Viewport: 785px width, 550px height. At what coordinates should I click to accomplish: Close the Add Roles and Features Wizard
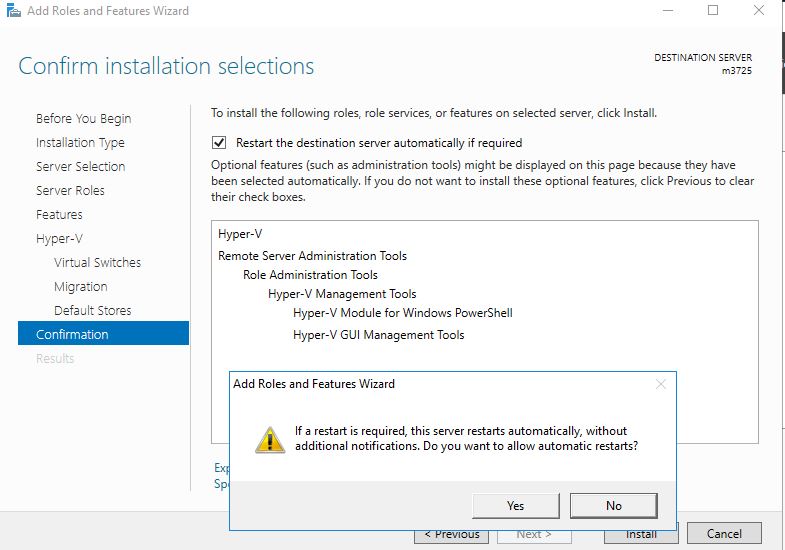(758, 10)
